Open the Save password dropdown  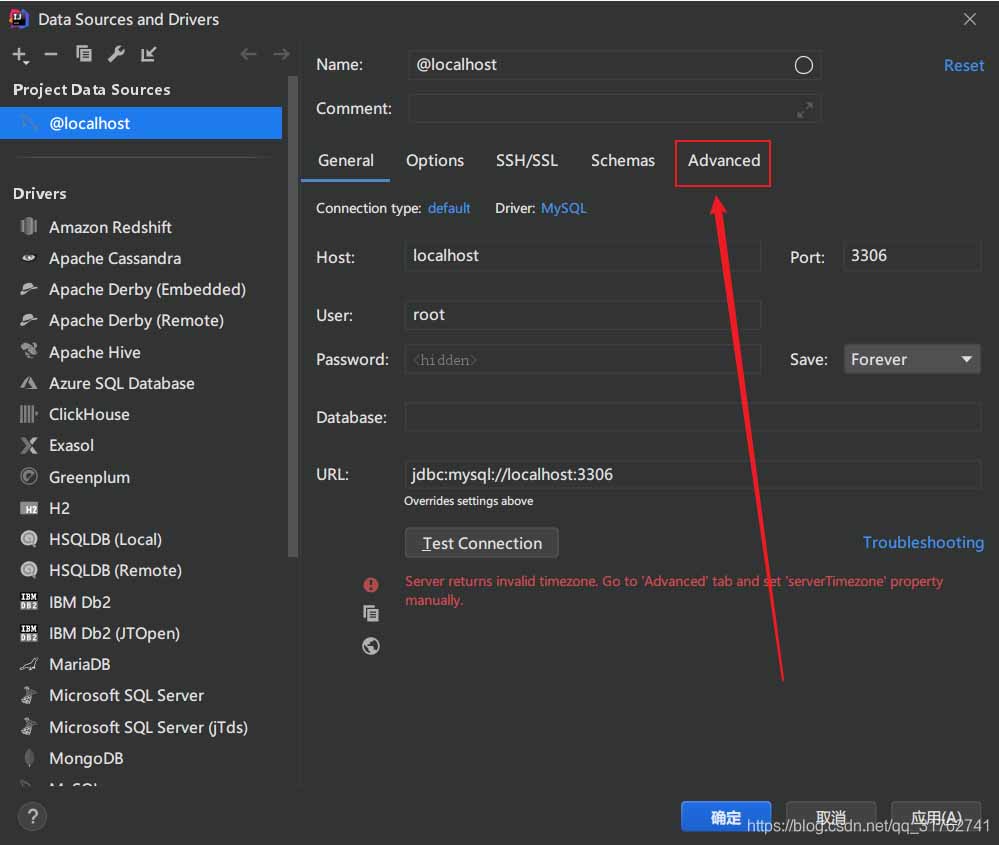(x=912, y=359)
